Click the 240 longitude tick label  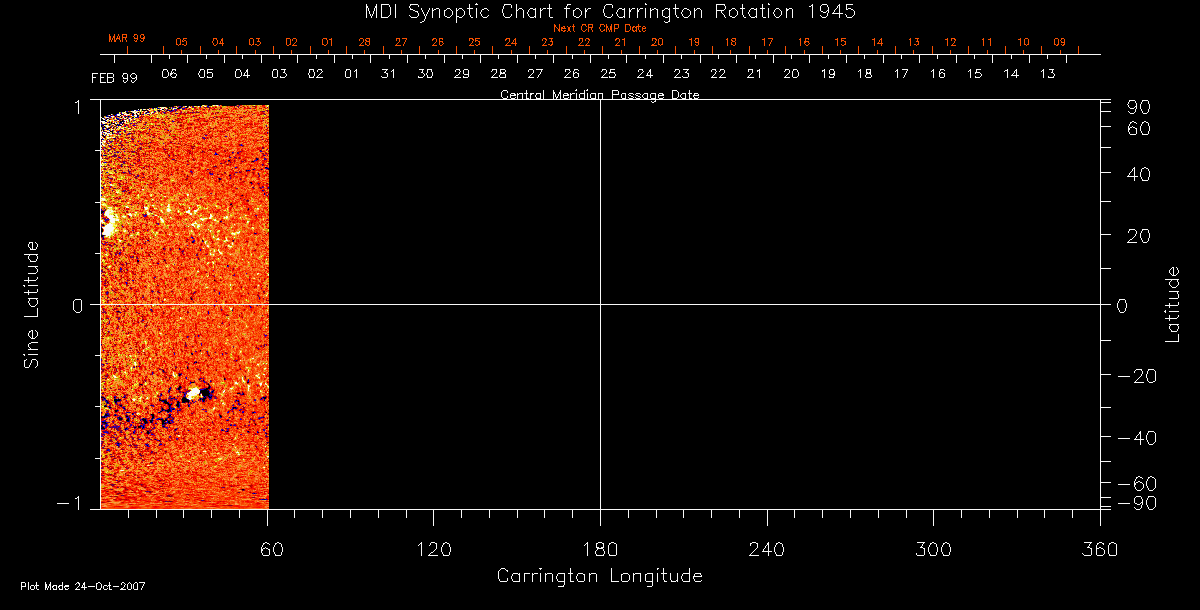point(766,548)
